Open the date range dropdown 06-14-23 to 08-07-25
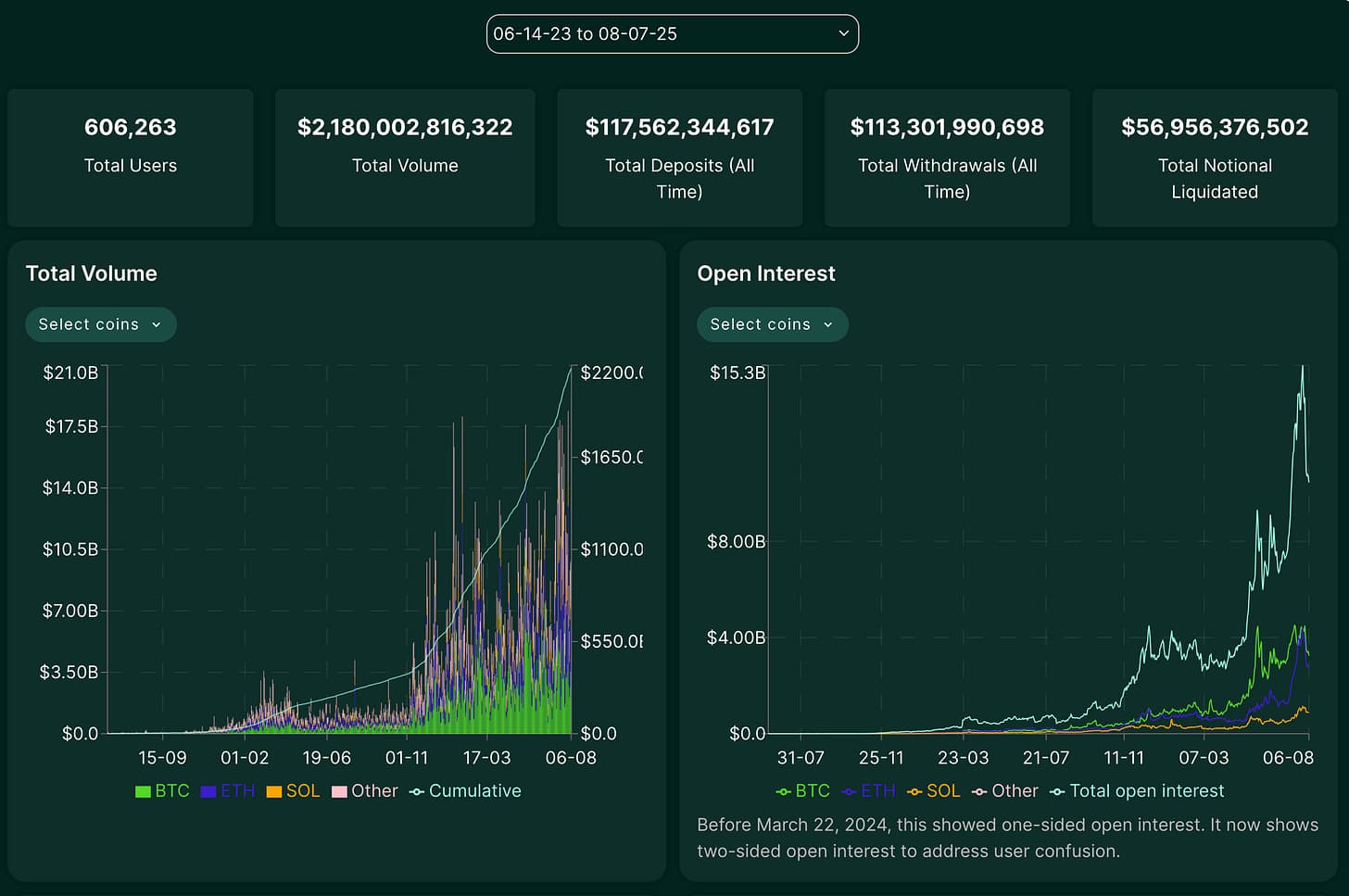 (672, 34)
